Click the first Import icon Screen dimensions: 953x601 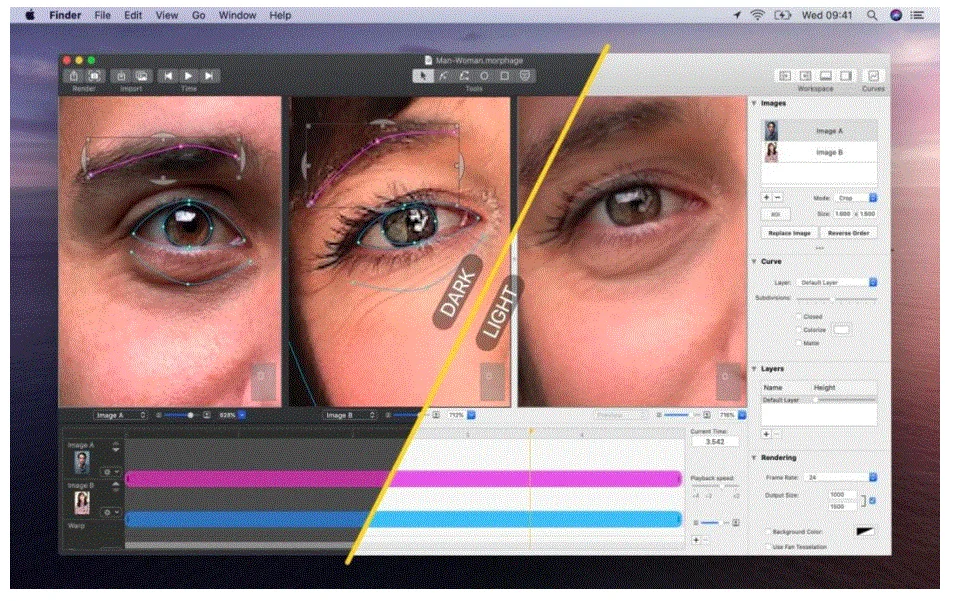[x=121, y=76]
